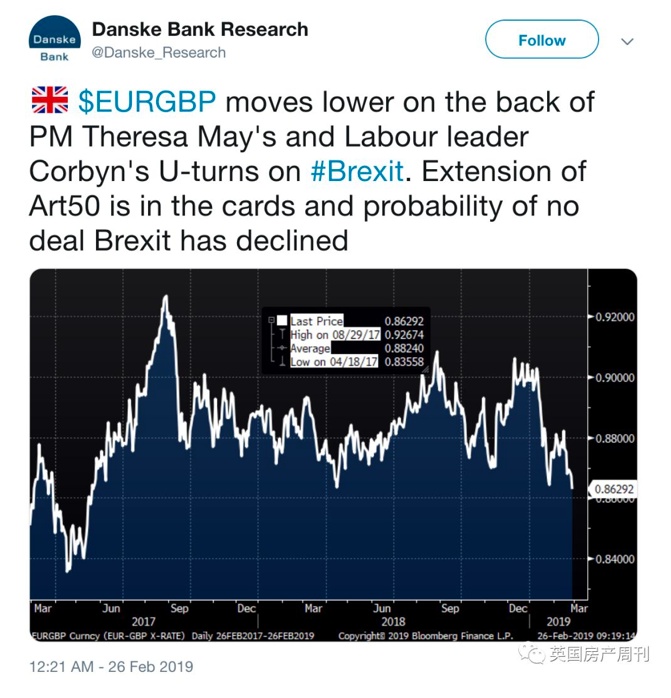
Task: Click the WeChat logo watermark icon
Action: (x=526, y=655)
